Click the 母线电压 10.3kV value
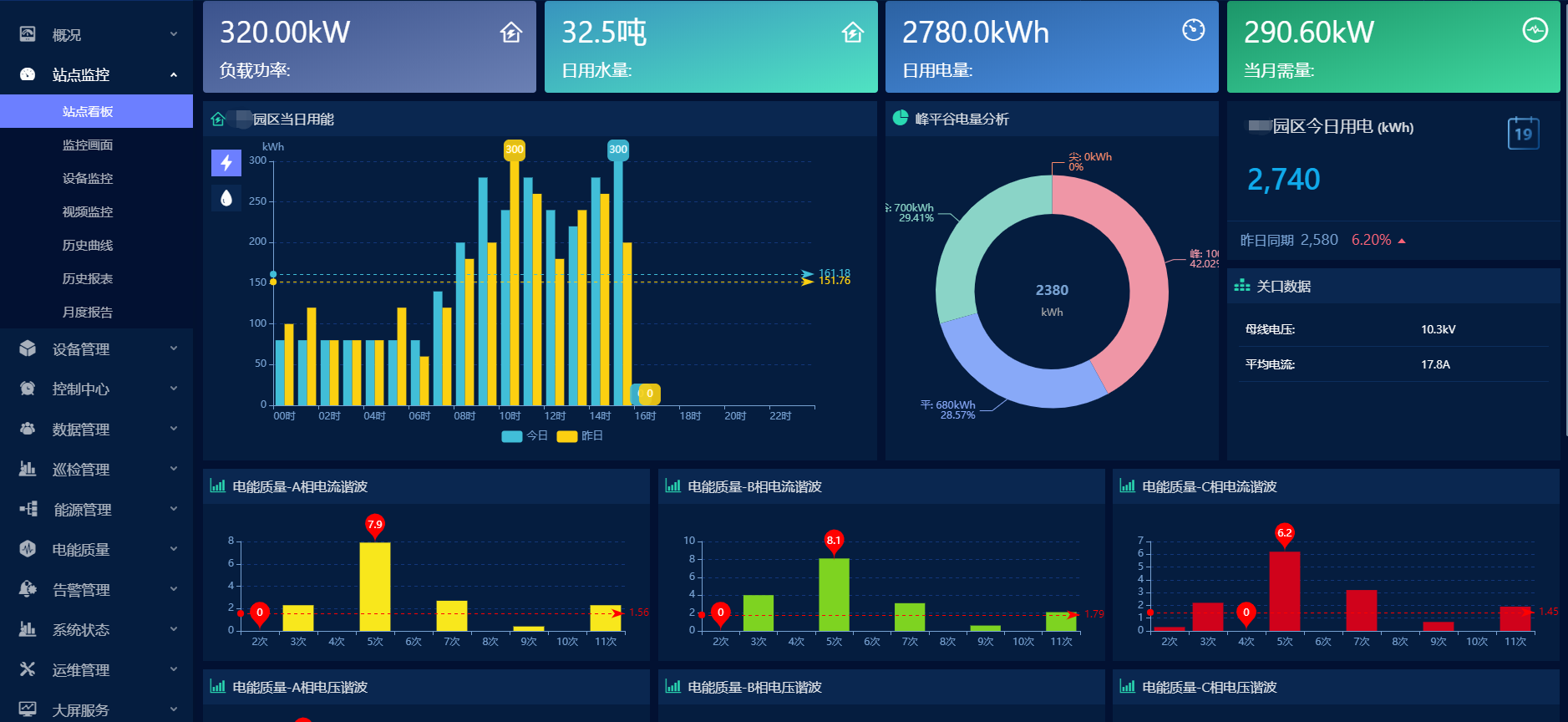Viewport: 1568px width, 722px height. (1439, 329)
